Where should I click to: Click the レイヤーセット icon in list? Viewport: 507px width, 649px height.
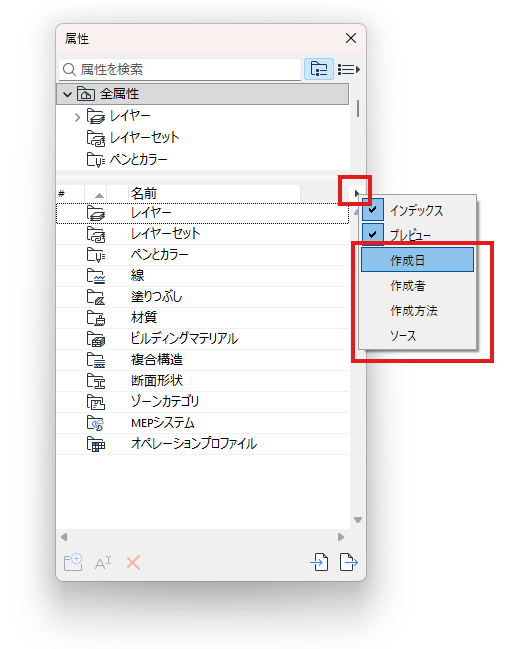pyautogui.click(x=96, y=234)
